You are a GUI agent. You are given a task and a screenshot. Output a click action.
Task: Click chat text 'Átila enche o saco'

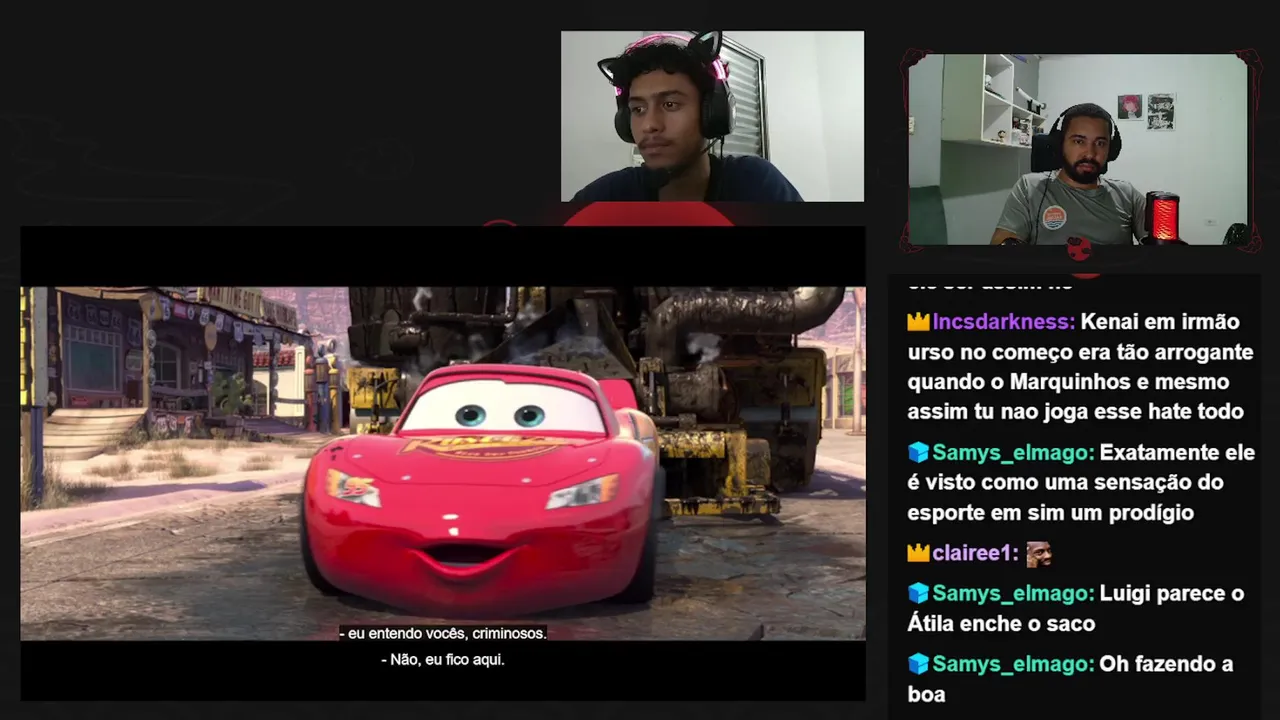1001,623
